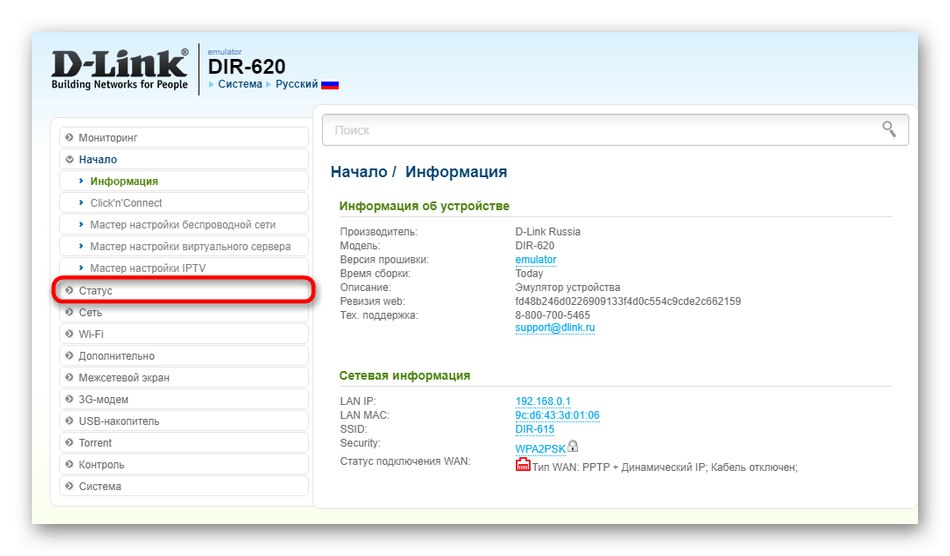Click the magnifier search icon

click(889, 129)
